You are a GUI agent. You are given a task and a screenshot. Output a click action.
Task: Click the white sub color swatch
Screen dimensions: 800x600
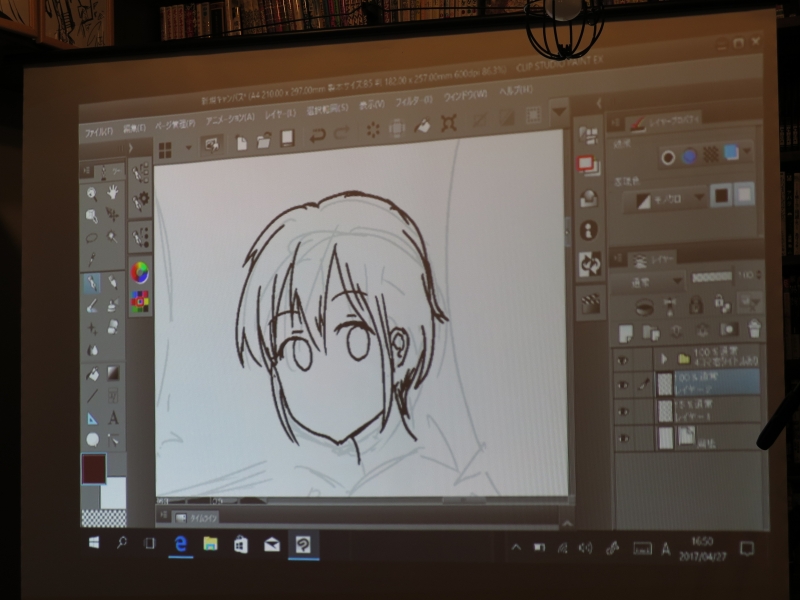point(113,493)
